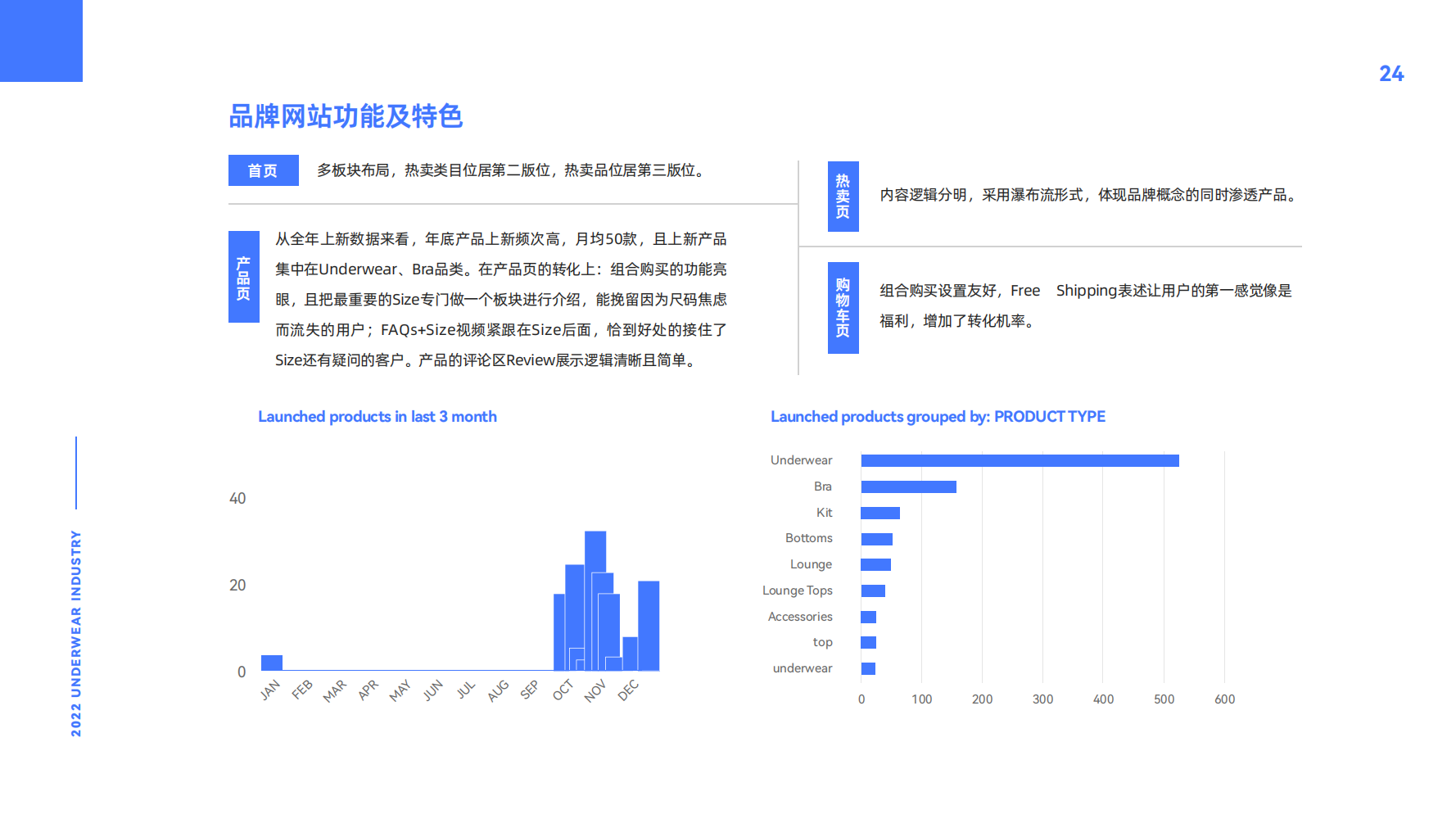The height and width of the screenshot is (819, 1456).
Task: Click the JAN bar in monthly chart
Action: (x=272, y=663)
